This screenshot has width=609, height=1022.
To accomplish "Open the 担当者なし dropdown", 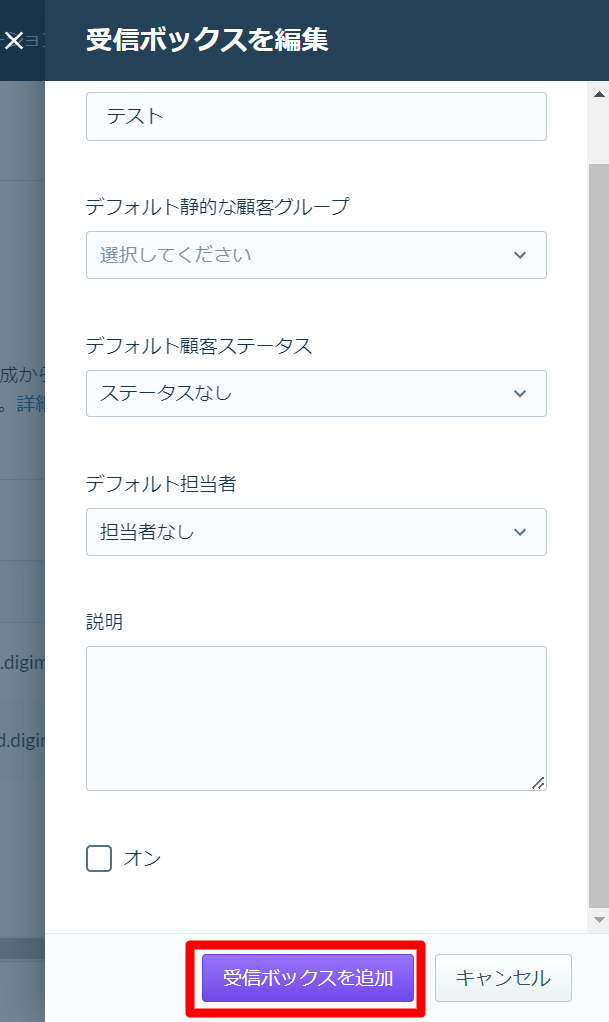I will pos(316,532).
